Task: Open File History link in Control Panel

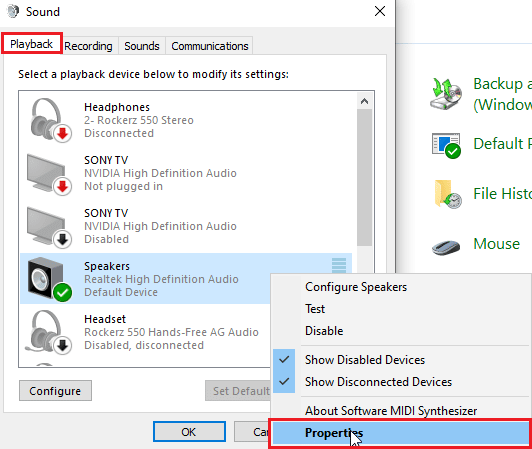Action: [x=502, y=194]
